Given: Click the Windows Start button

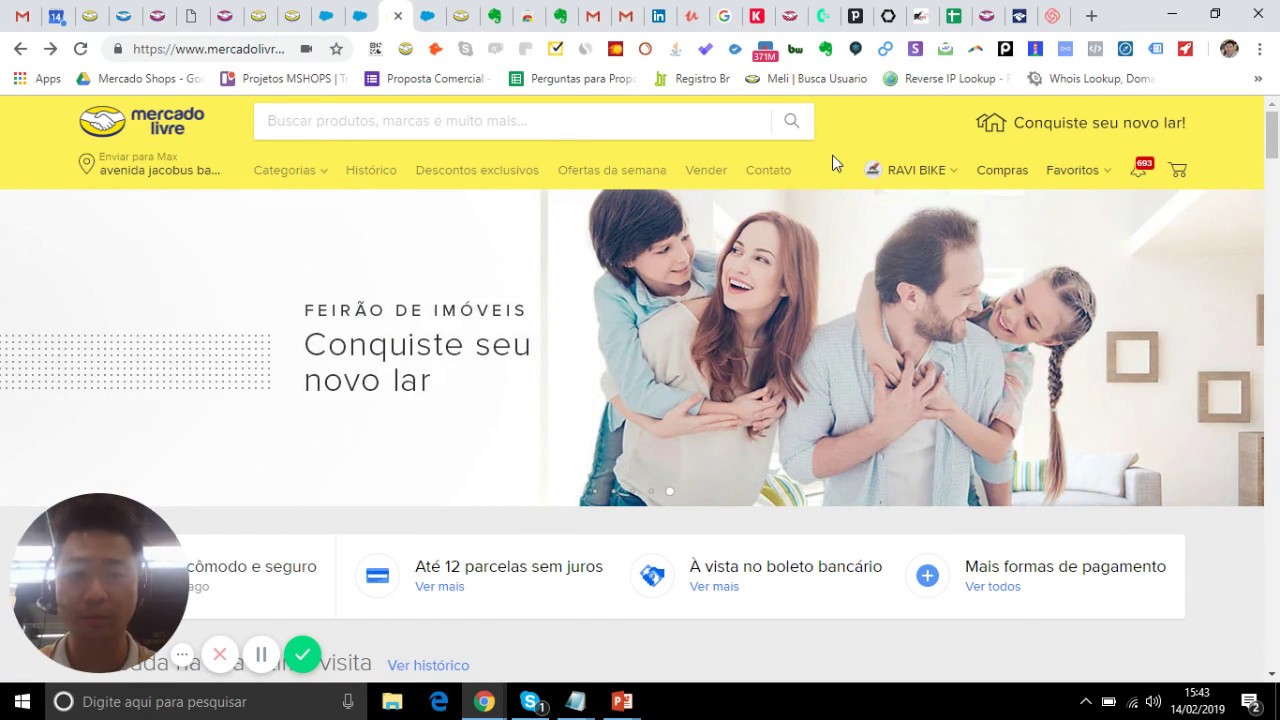Looking at the screenshot, I should click(x=22, y=702).
